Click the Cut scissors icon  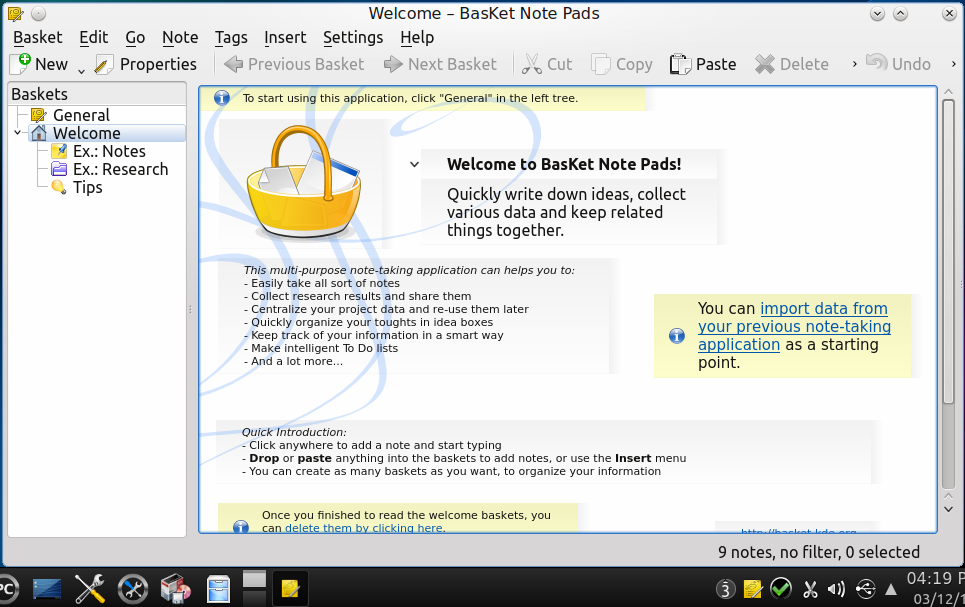click(x=531, y=64)
